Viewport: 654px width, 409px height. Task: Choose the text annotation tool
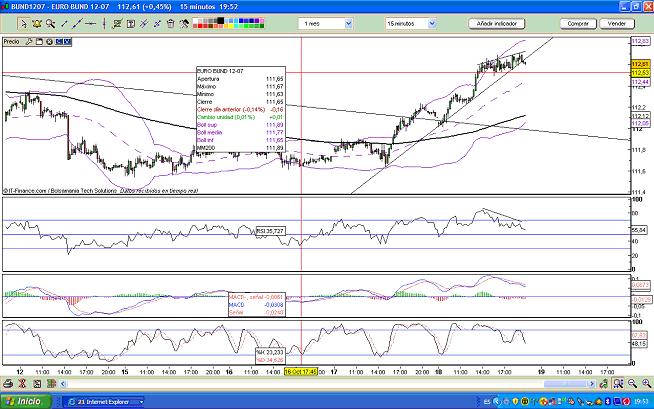pos(130,24)
